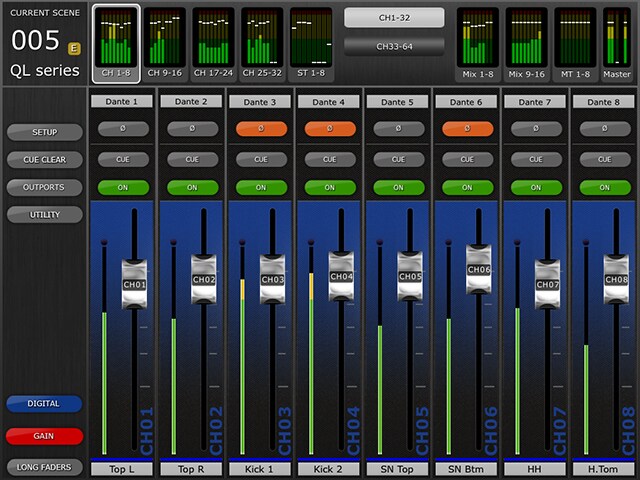The image size is (640, 480).
Task: Toggle phase on Dante 1 channel
Action: click(123, 129)
